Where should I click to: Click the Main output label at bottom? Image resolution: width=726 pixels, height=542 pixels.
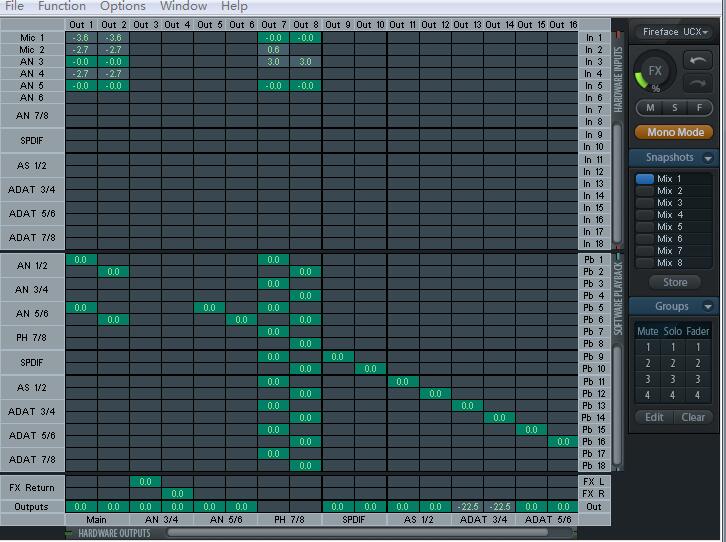click(97, 520)
